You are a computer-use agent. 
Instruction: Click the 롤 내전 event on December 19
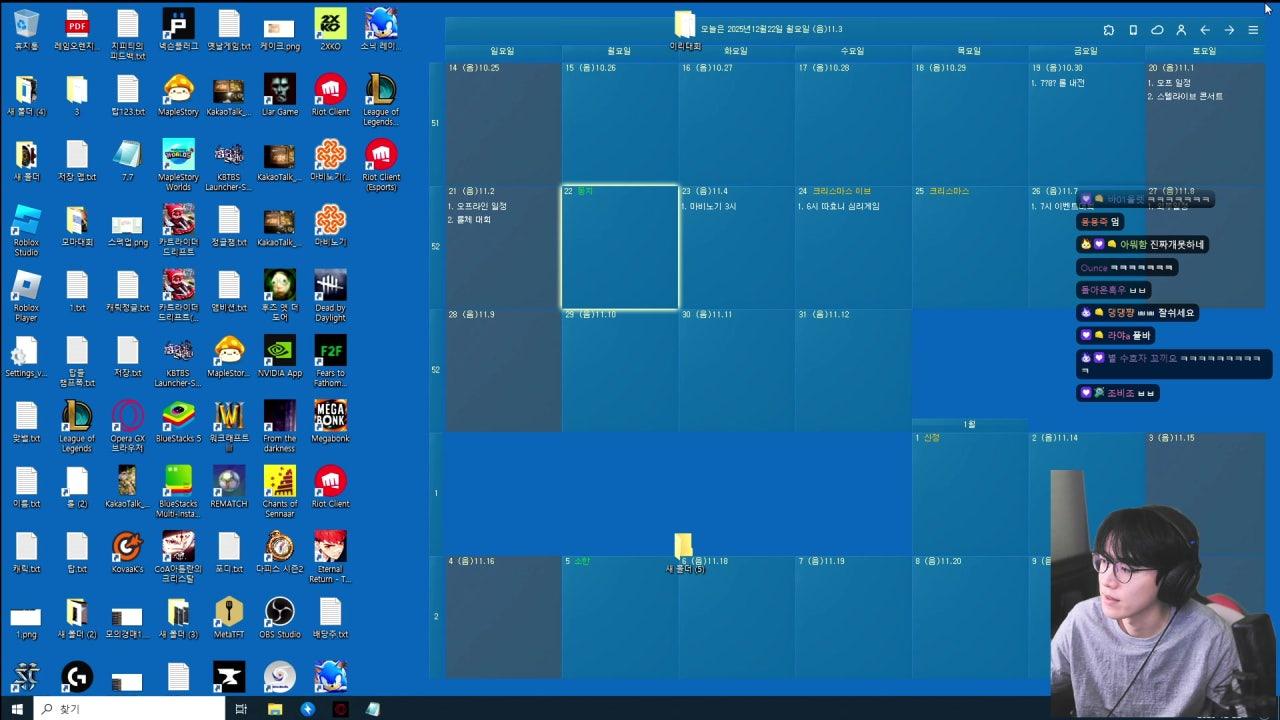1056,83
